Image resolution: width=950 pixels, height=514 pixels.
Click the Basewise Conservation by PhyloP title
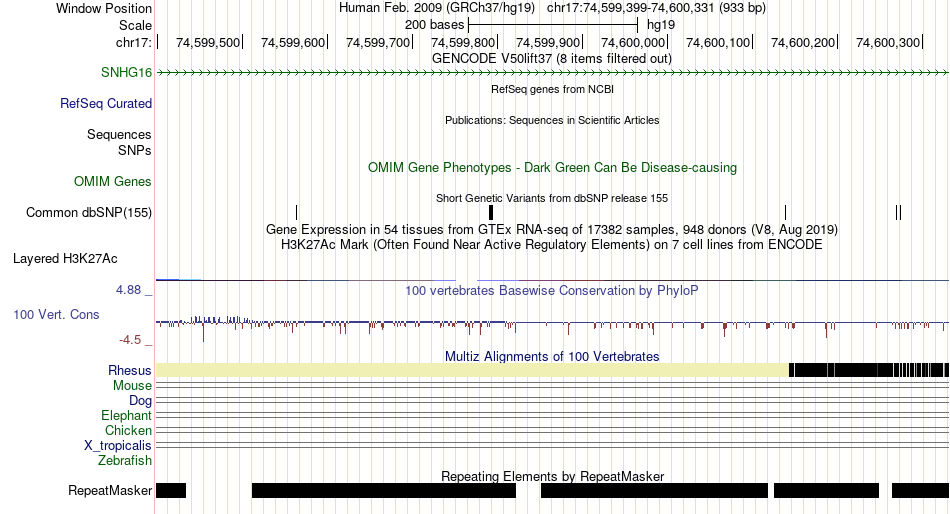coord(552,290)
